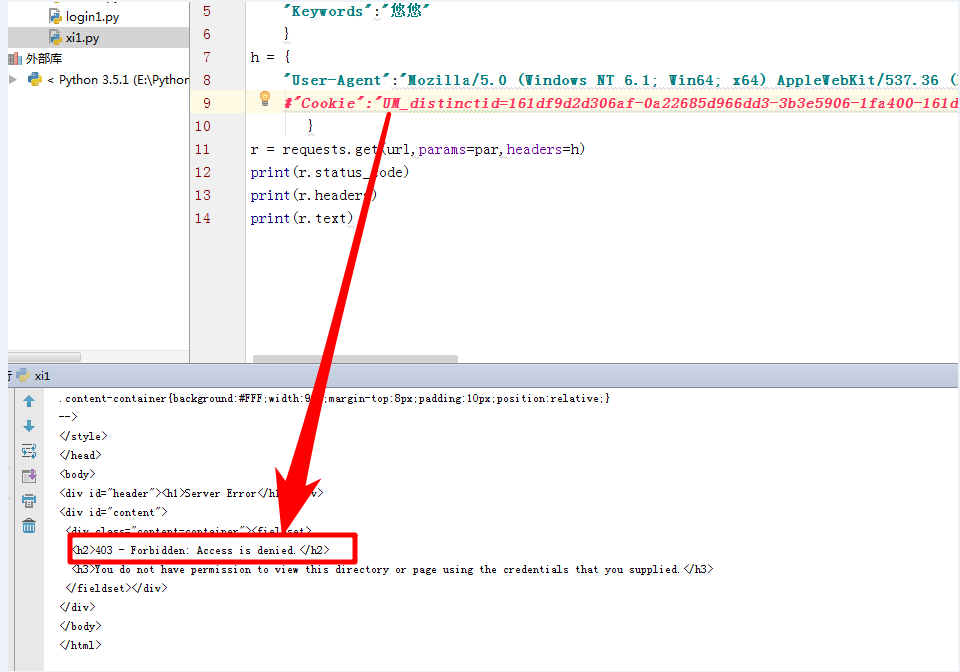Click the '</html>' line in console output

pos(80,645)
